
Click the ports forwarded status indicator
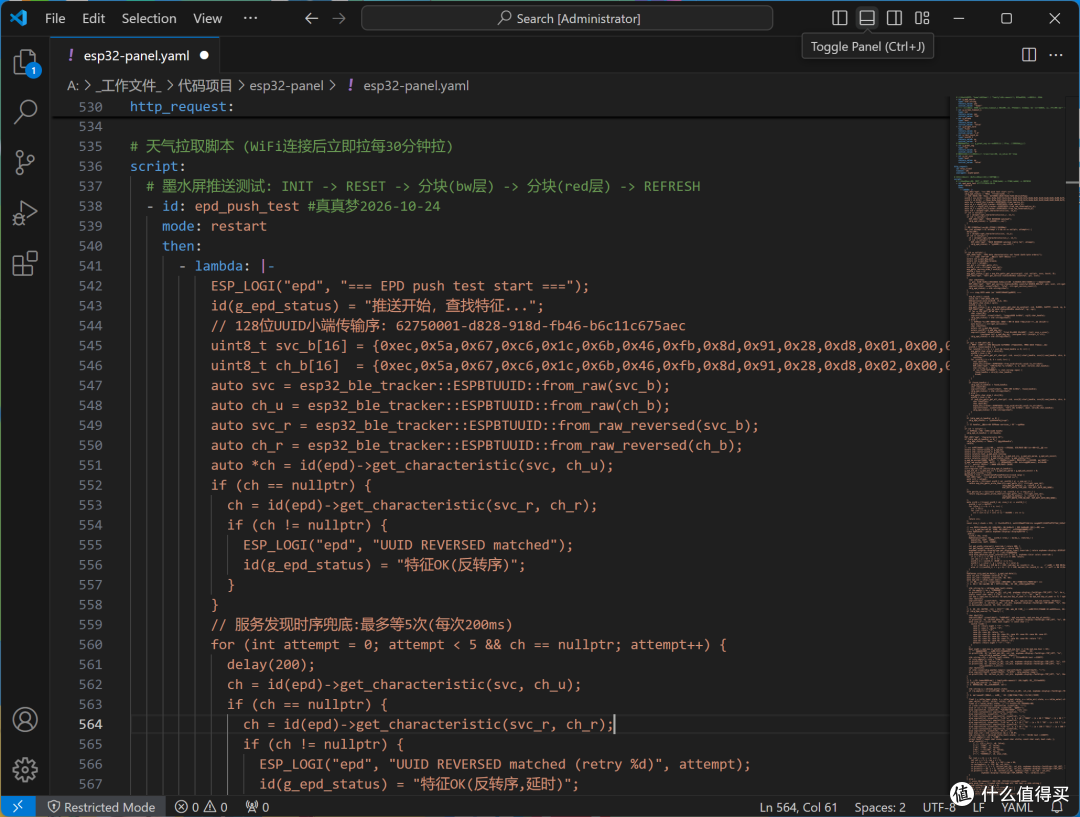pyautogui.click(x=258, y=807)
